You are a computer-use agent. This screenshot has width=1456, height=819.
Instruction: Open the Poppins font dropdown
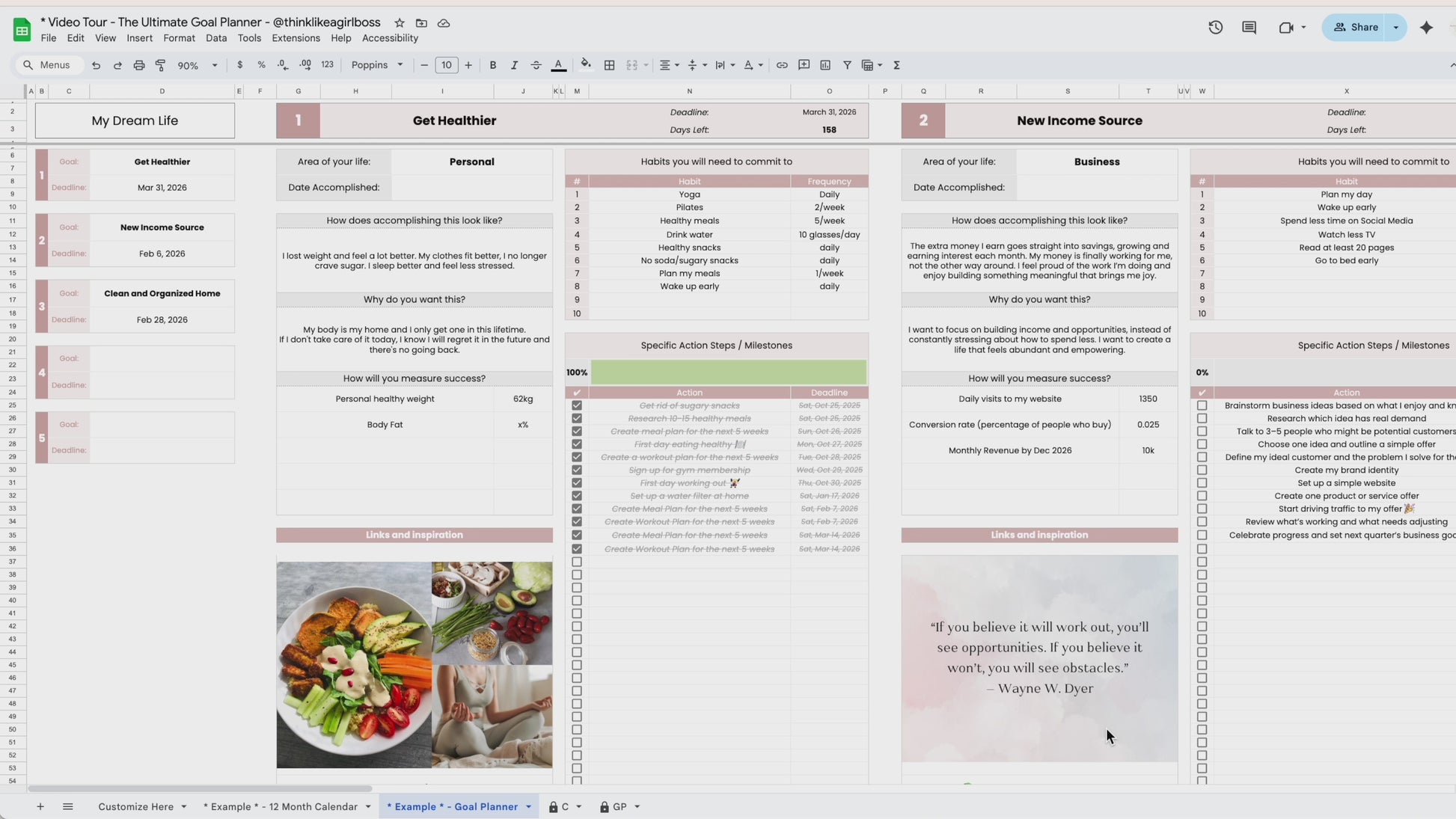(377, 65)
